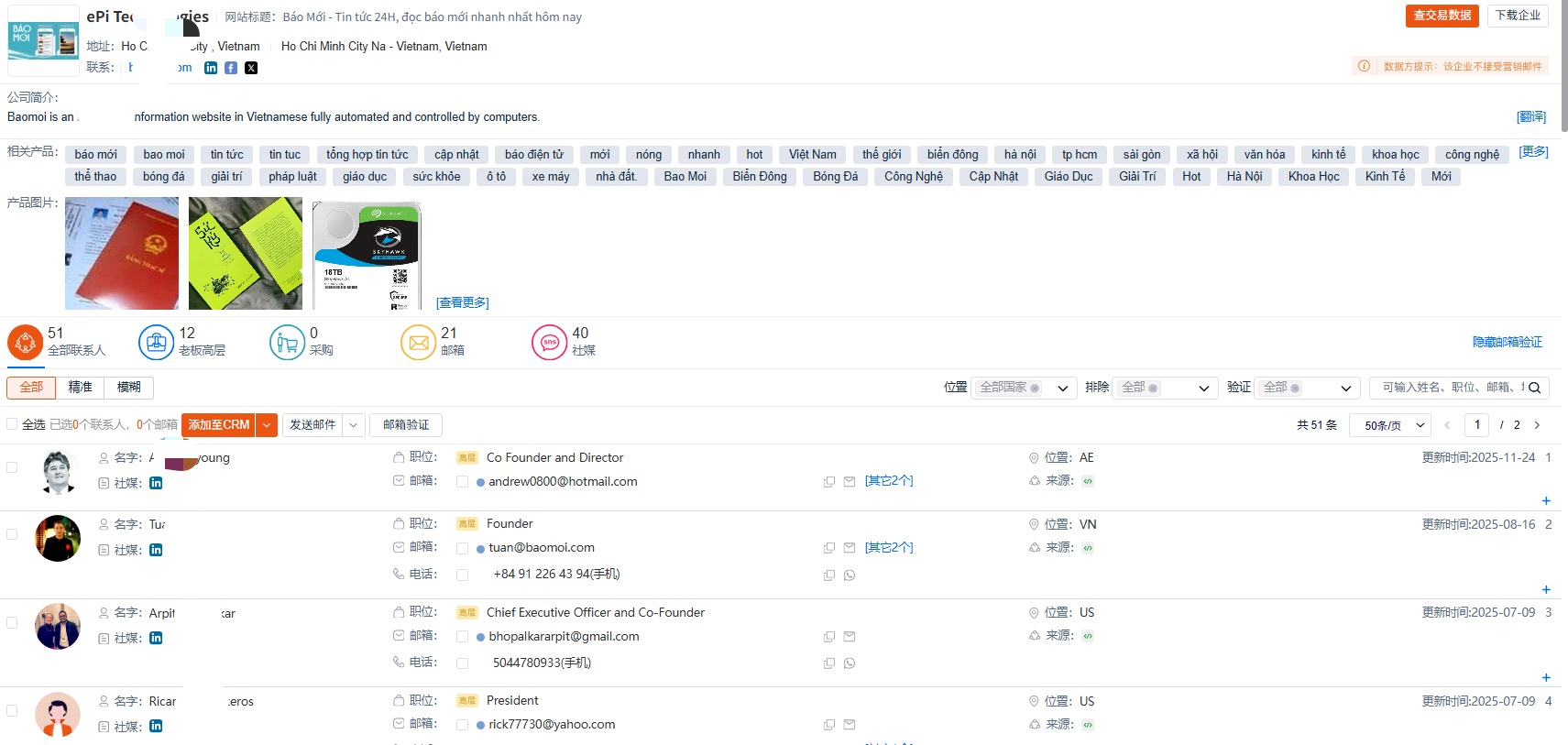Click the LinkedIn icon for Co Founder and Director contact
The height and width of the screenshot is (745, 1568).
tap(156, 483)
